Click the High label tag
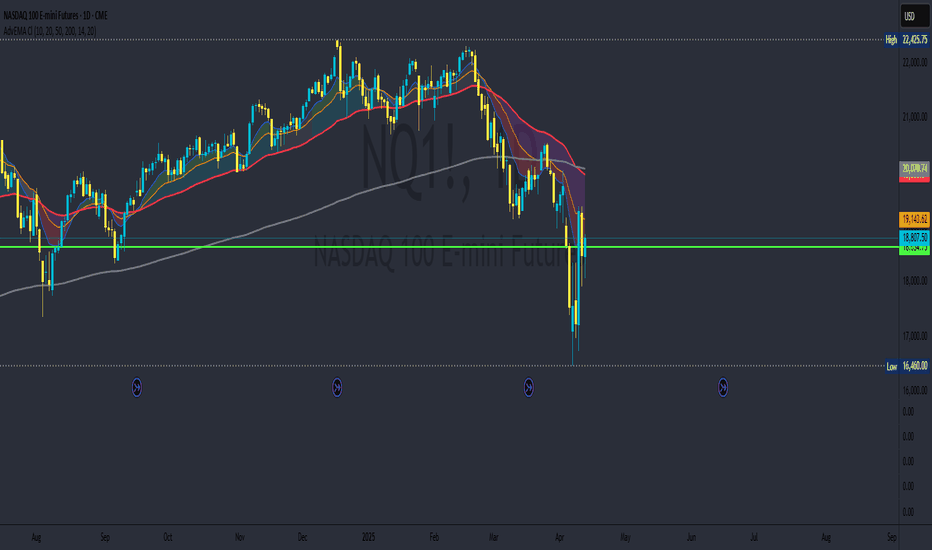This screenshot has width=932, height=550. point(891,40)
